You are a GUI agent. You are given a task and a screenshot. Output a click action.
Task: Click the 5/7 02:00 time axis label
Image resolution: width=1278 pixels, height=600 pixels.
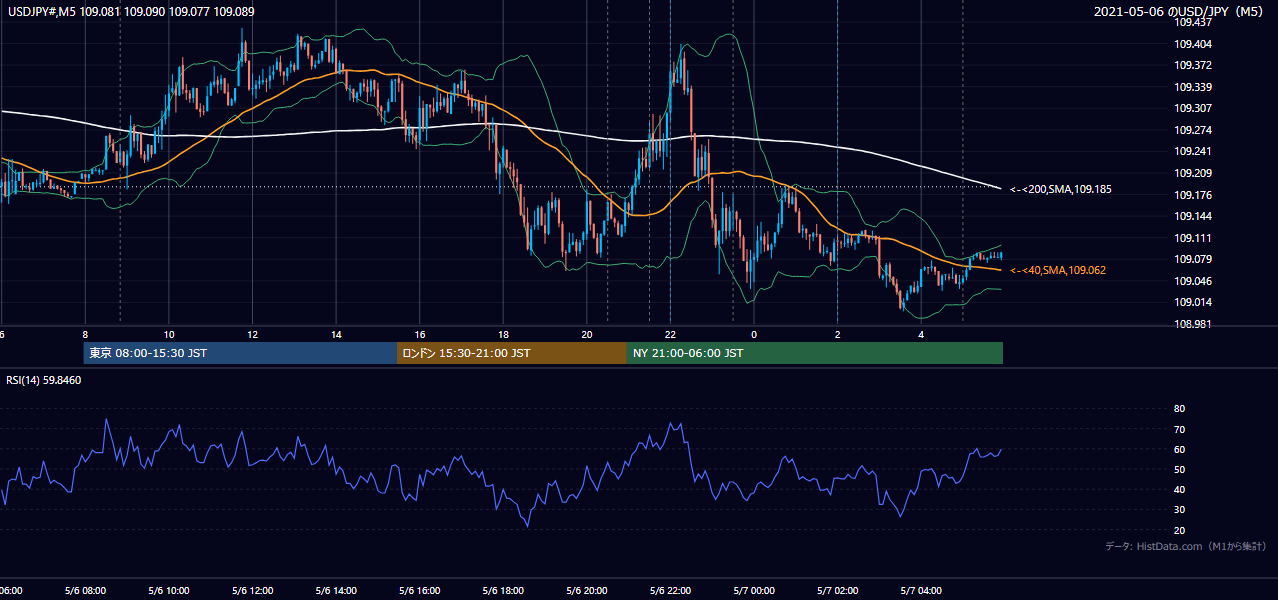838,591
